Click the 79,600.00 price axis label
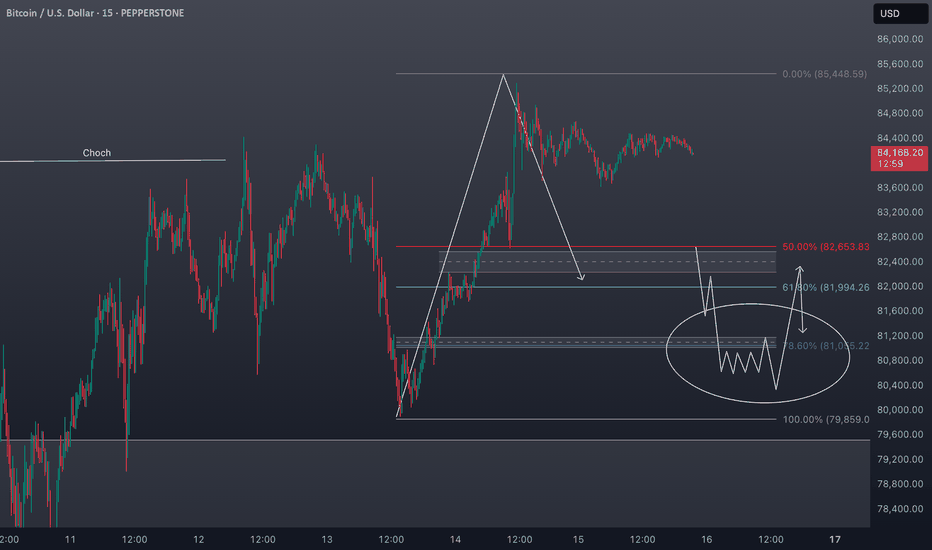This screenshot has width=932, height=550. (x=900, y=435)
